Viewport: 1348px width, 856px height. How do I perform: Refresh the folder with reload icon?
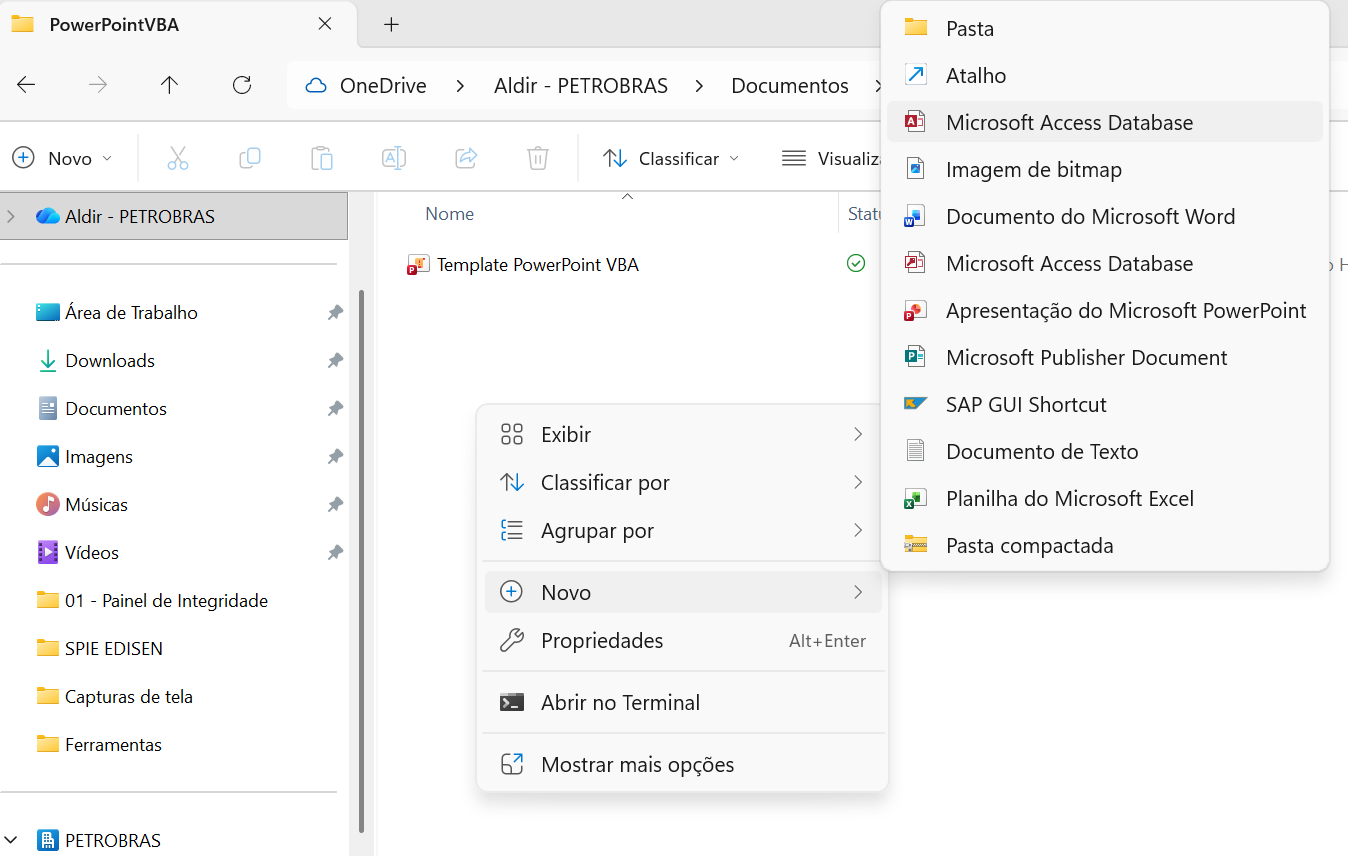coord(241,85)
